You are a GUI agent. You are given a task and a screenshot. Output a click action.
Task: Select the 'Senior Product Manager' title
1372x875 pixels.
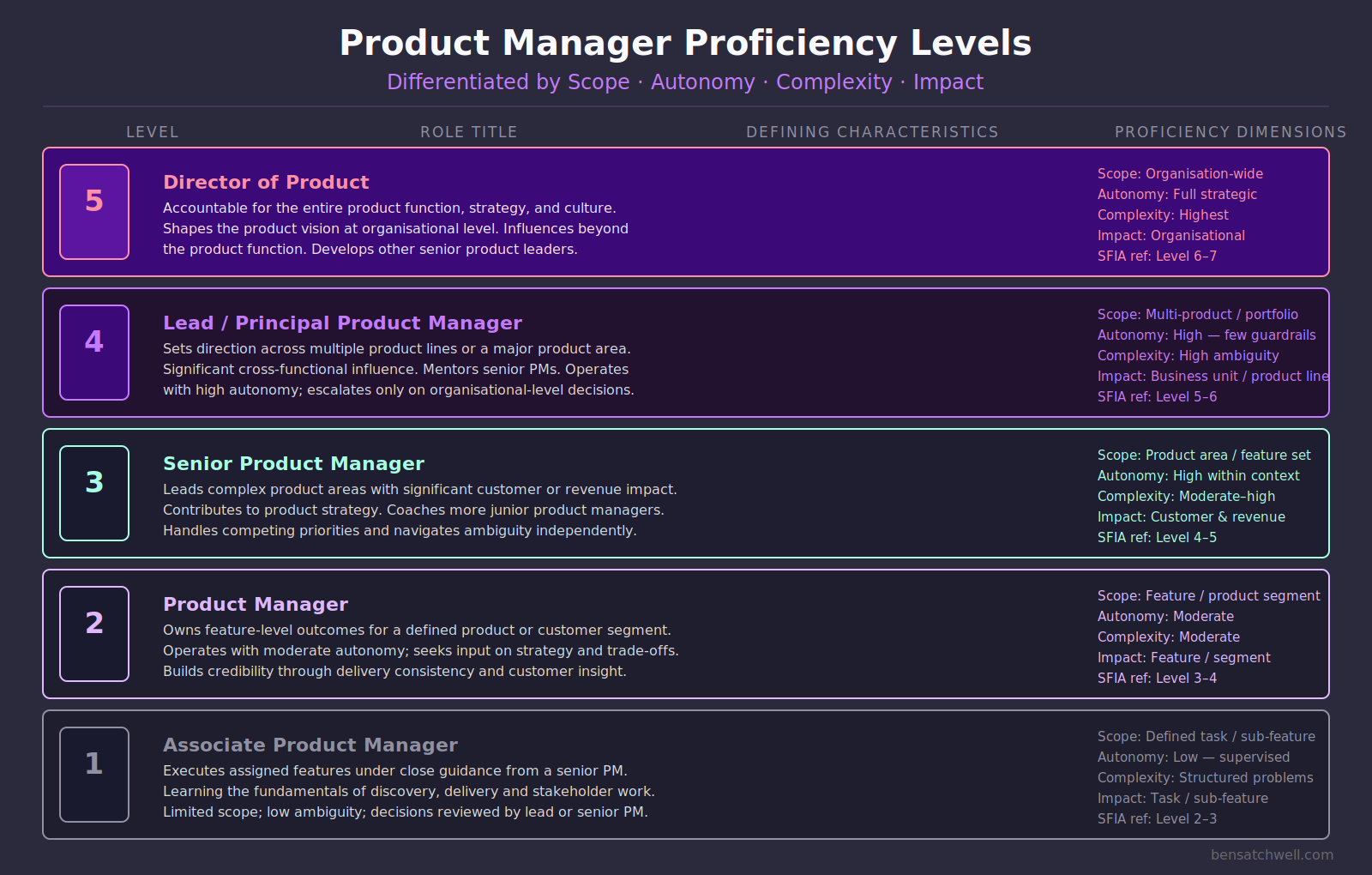click(293, 463)
